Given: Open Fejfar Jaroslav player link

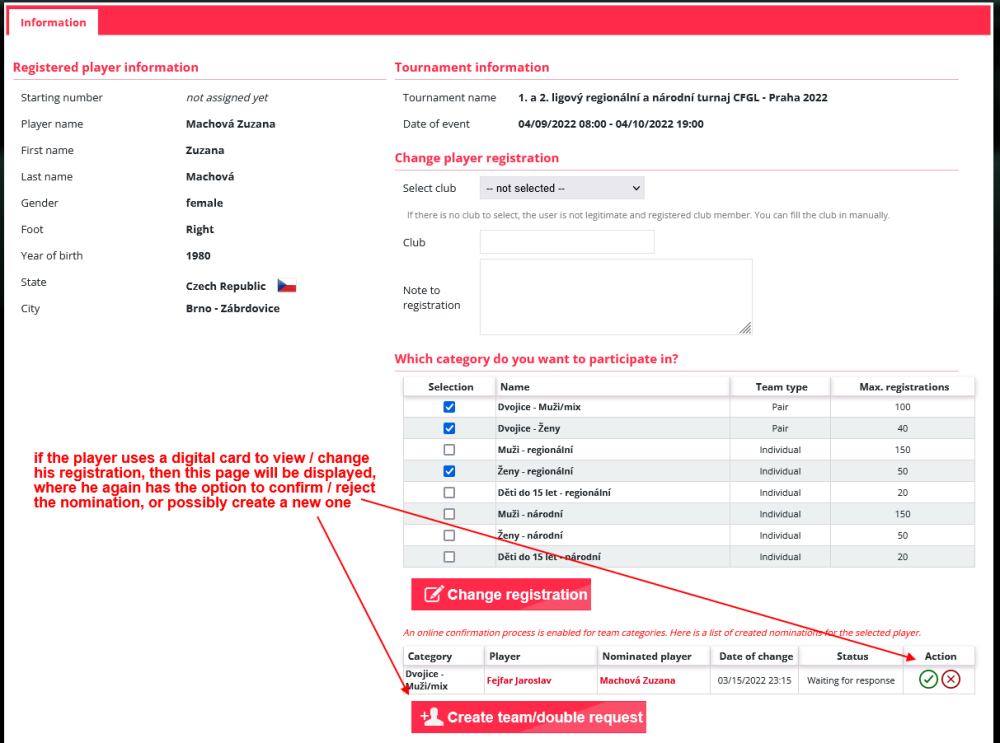Looking at the screenshot, I should pos(518,680).
